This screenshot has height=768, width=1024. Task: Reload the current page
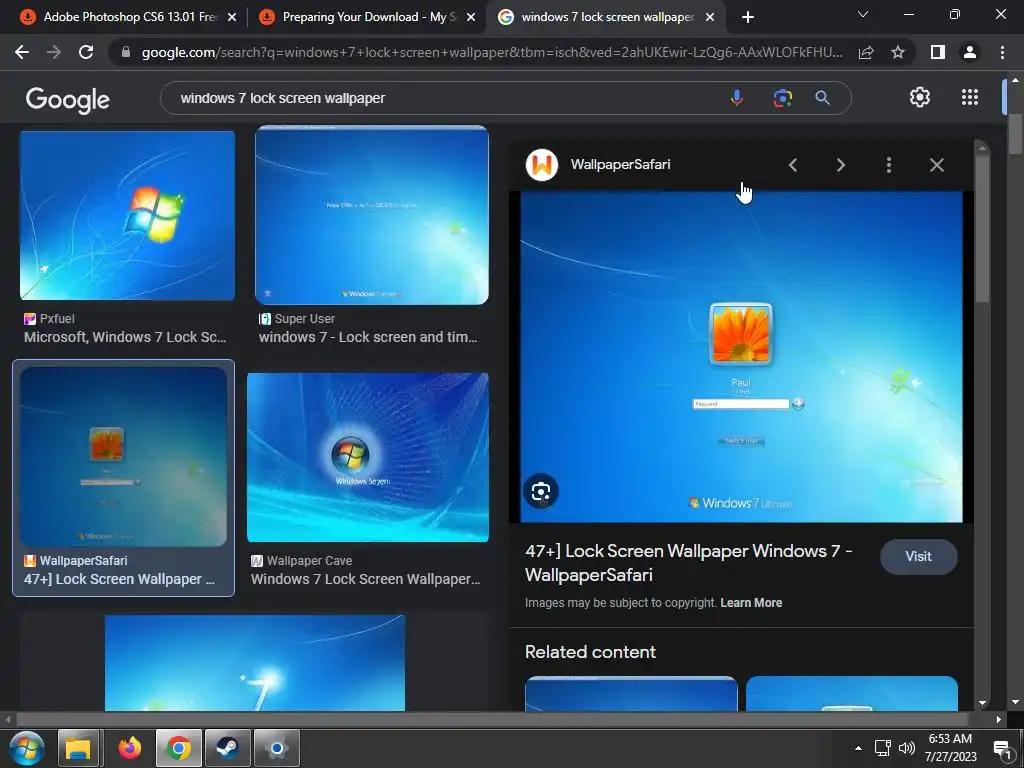(x=86, y=52)
